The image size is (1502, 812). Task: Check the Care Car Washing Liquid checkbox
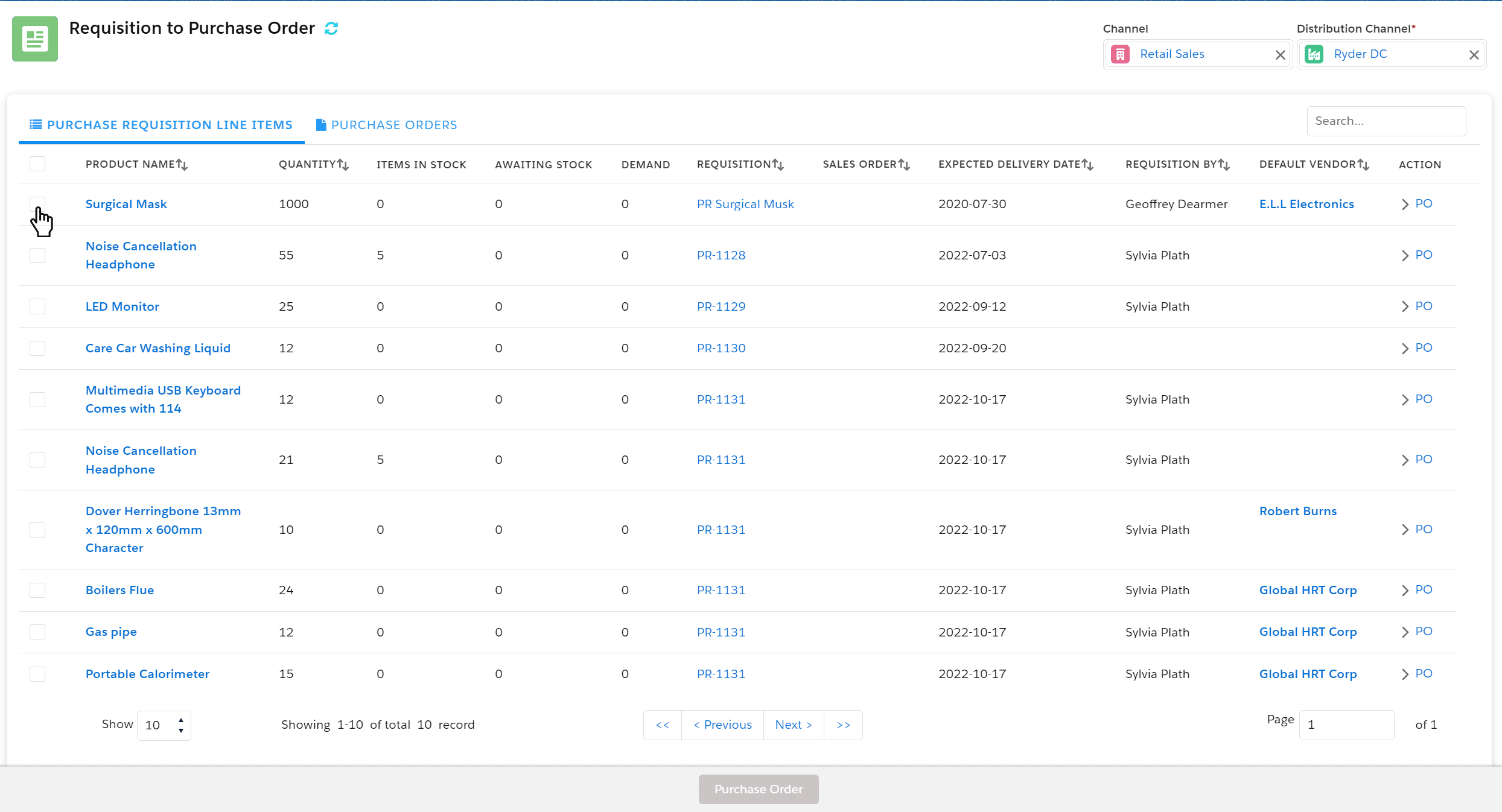[37, 348]
